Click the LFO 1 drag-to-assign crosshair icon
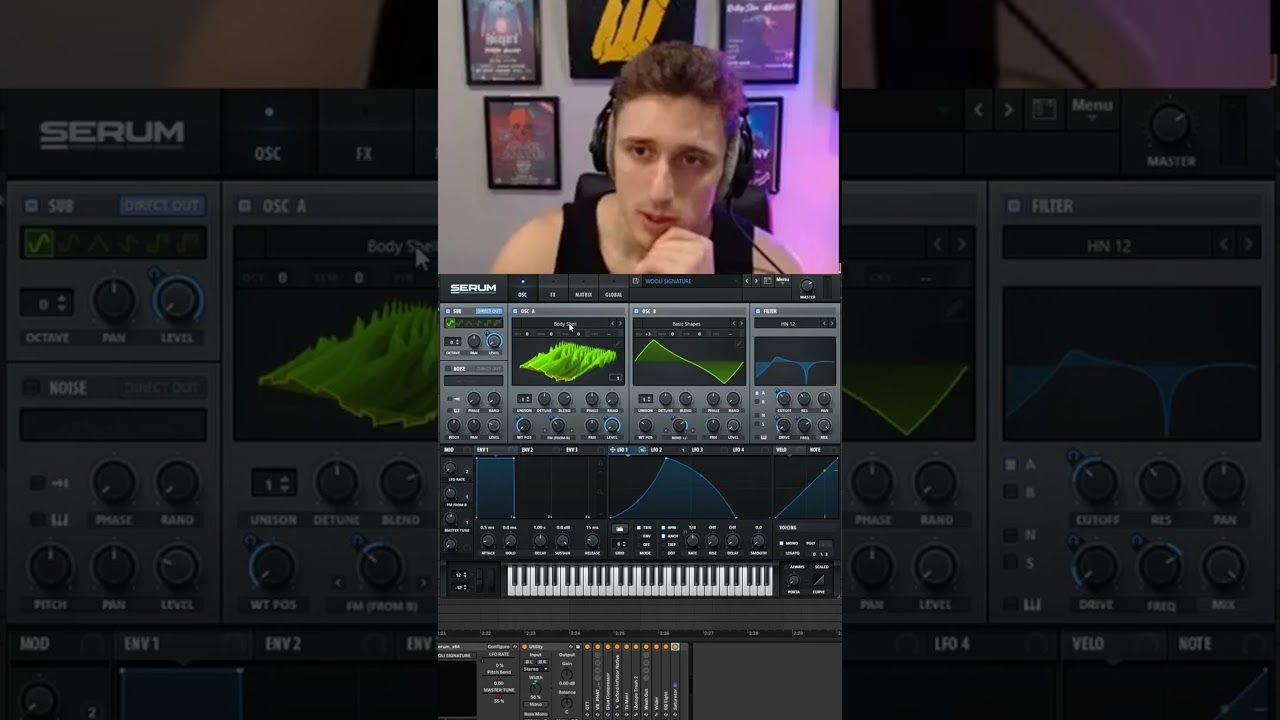 612,450
